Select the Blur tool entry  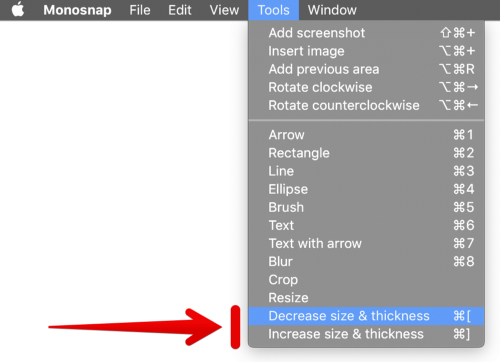pyautogui.click(x=366, y=262)
